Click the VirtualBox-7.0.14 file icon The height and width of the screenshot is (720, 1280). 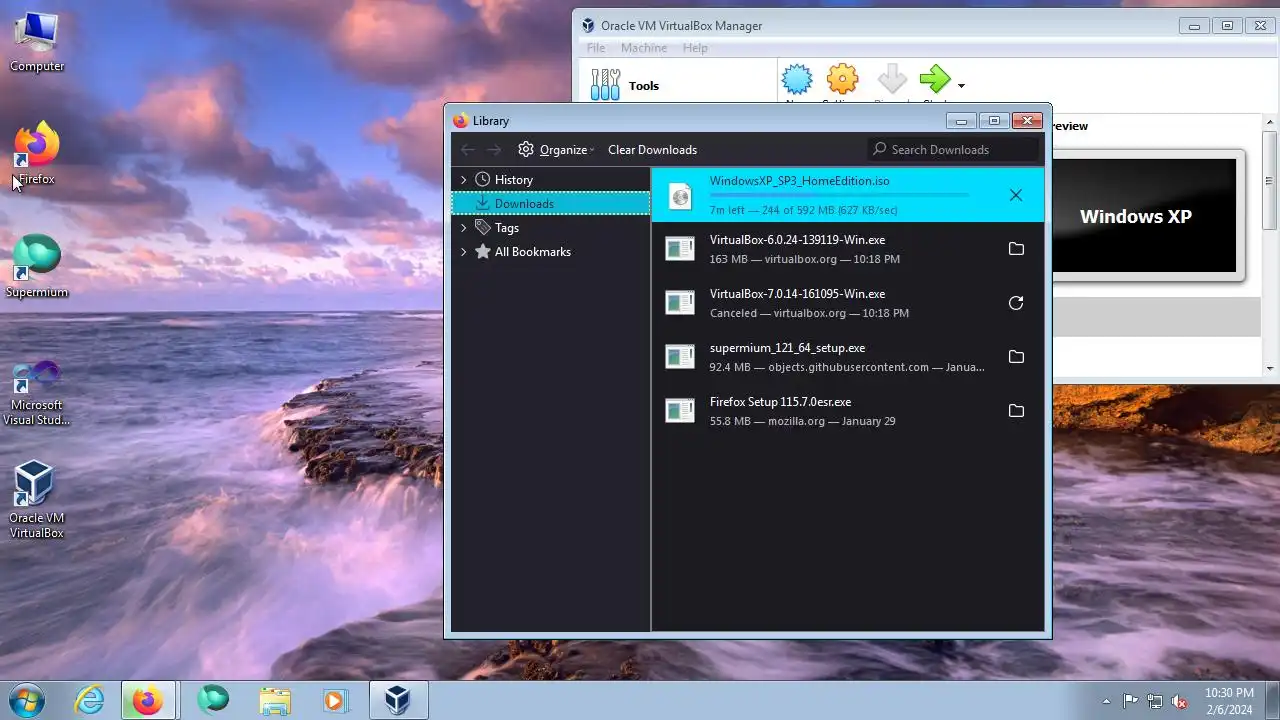click(x=680, y=303)
